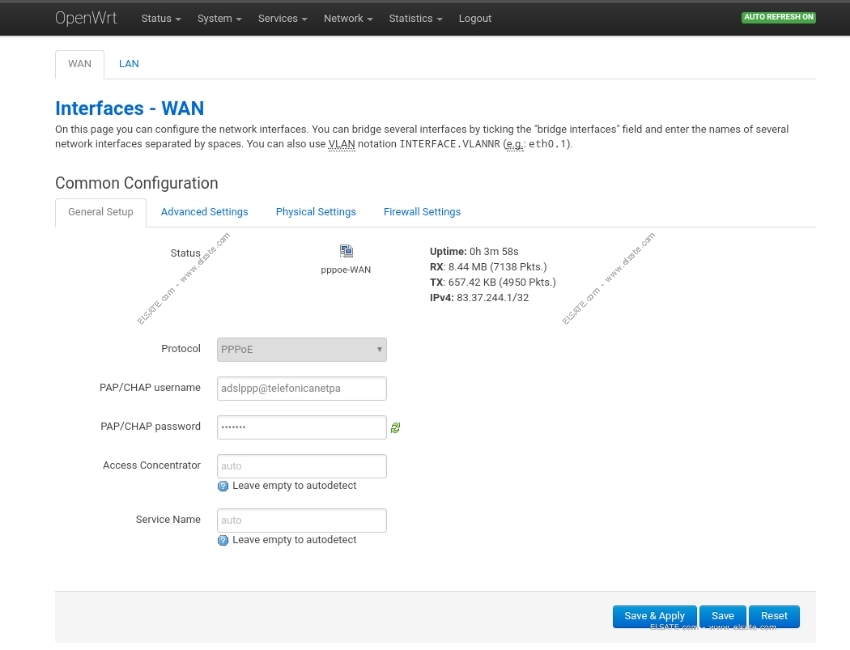Click the VLAN abbreviation in description
The image size is (850, 650).
[342, 144]
